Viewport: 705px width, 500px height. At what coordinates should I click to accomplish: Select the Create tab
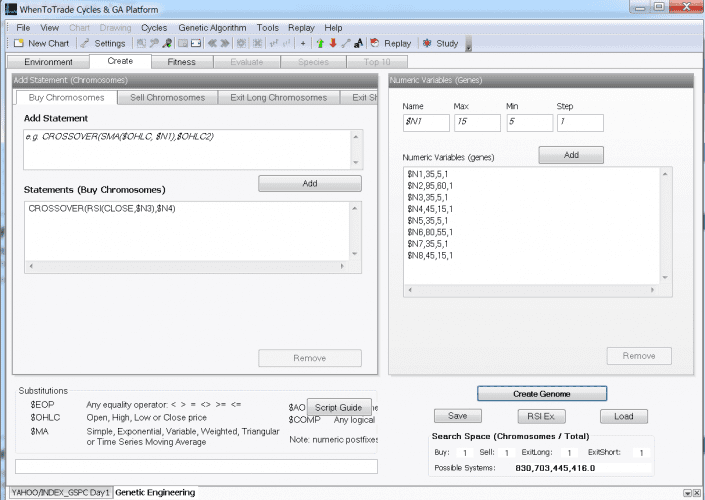point(120,61)
